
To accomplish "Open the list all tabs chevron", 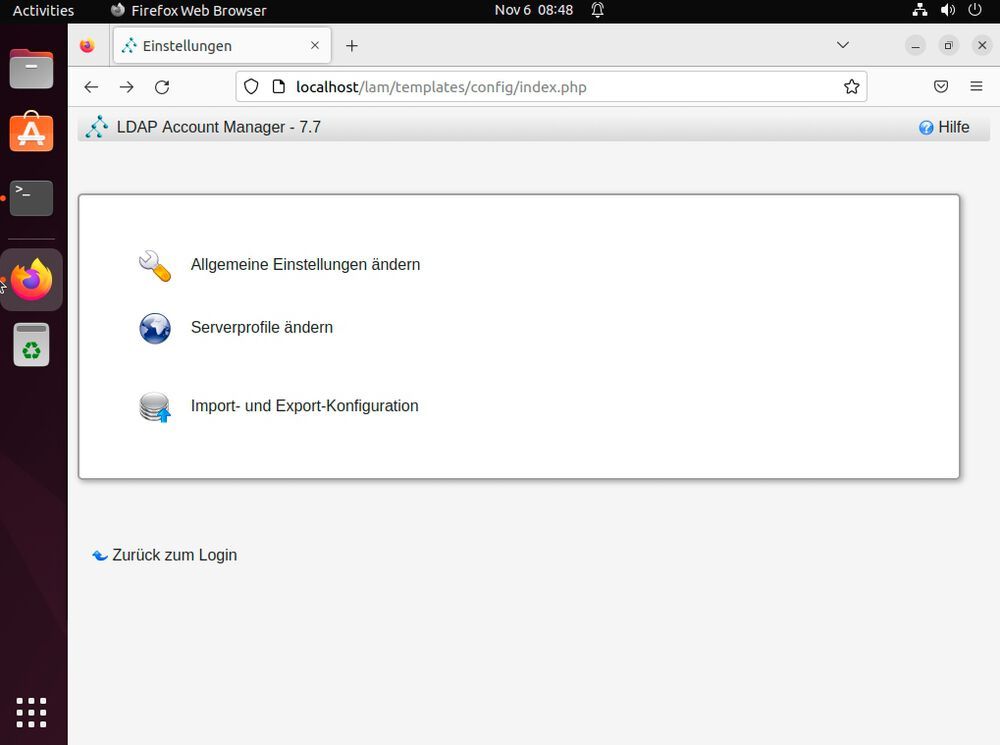I will click(842, 45).
